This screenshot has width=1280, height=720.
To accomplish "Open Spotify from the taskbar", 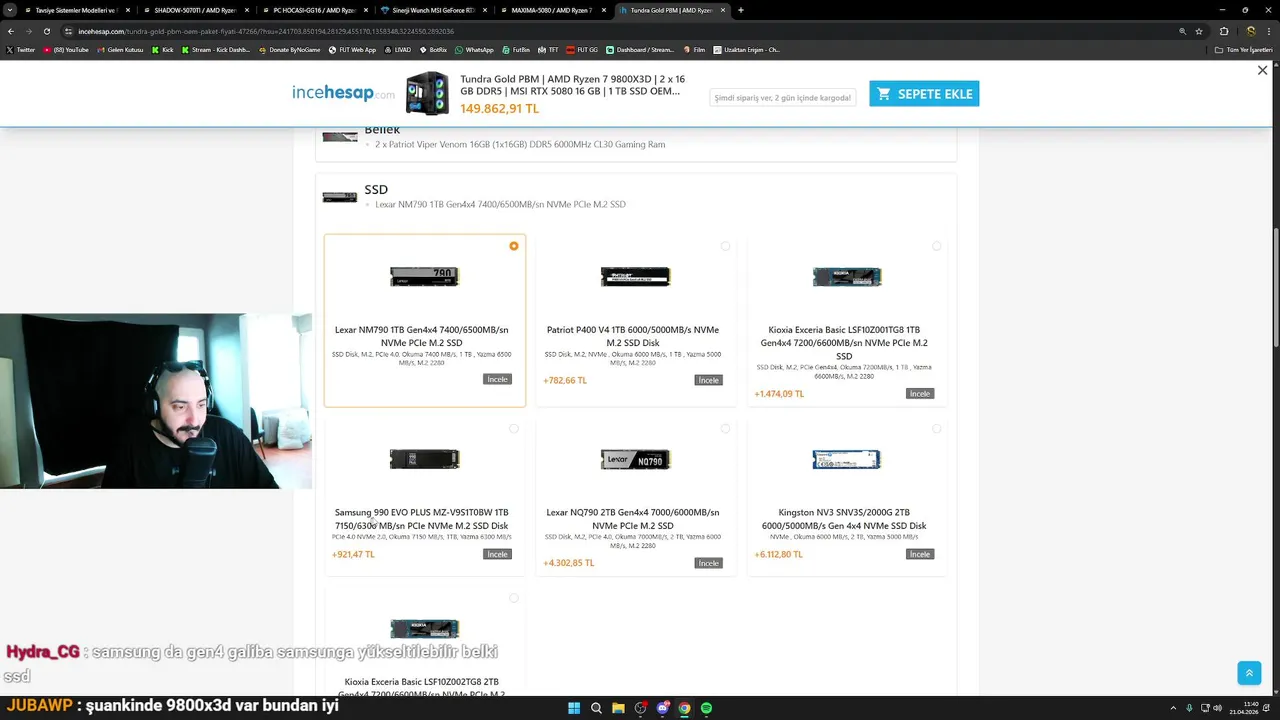I will click(706, 708).
